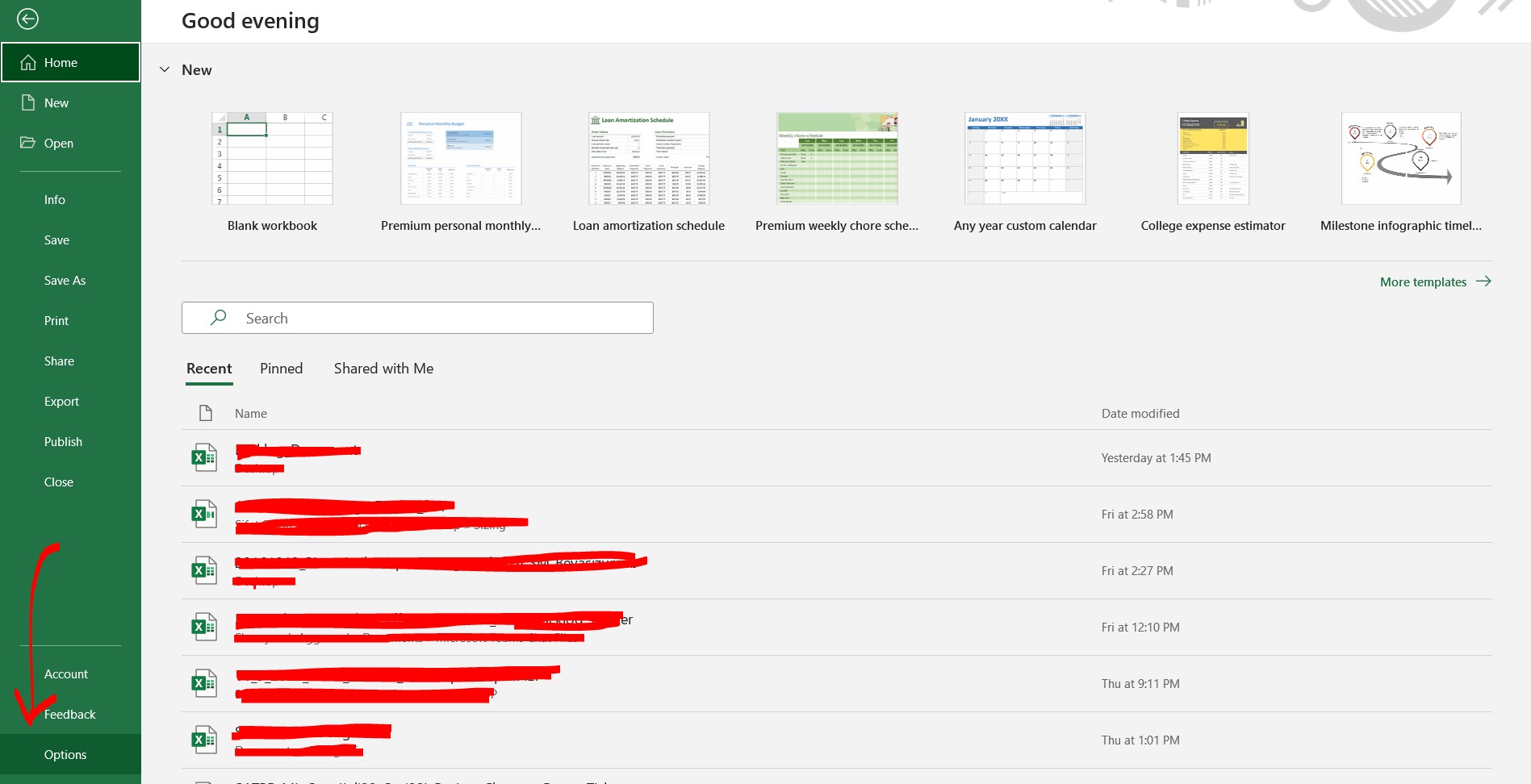Click the back arrow icon

27,18
